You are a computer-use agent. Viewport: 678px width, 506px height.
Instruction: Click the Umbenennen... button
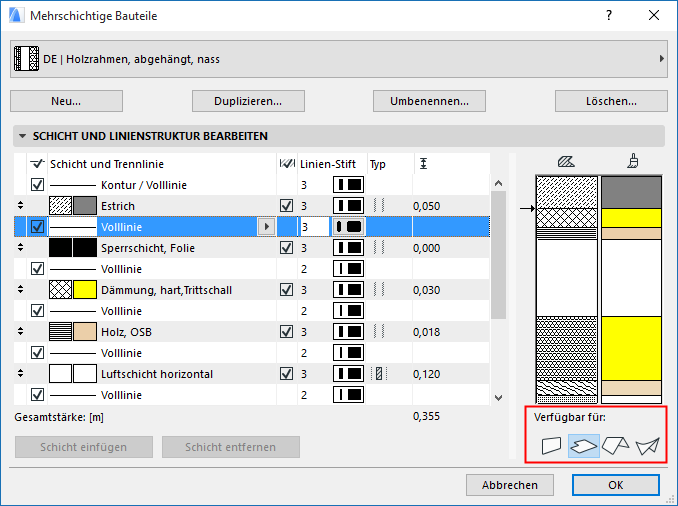tap(429, 101)
